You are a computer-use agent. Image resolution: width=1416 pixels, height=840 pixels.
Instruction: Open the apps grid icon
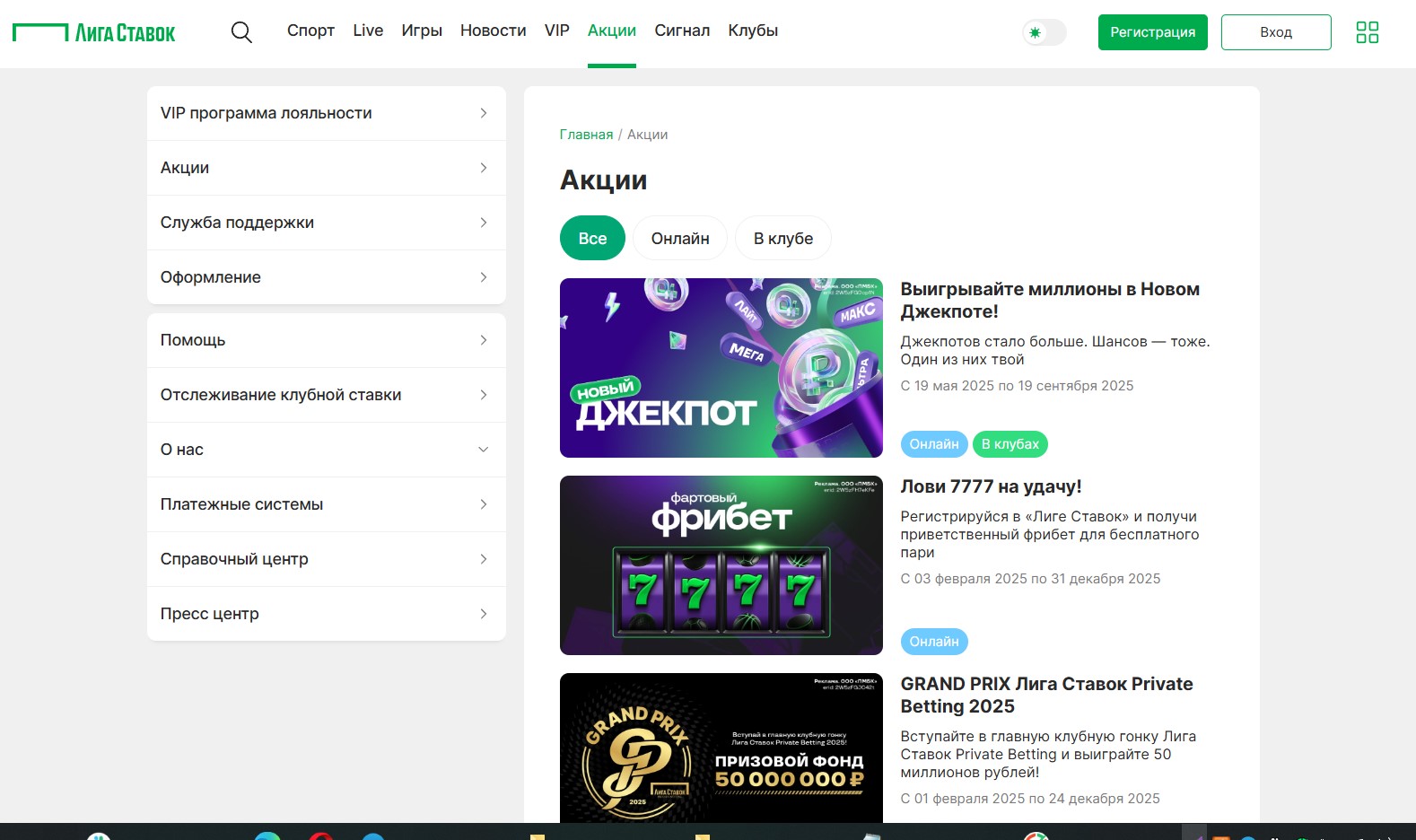[1367, 32]
